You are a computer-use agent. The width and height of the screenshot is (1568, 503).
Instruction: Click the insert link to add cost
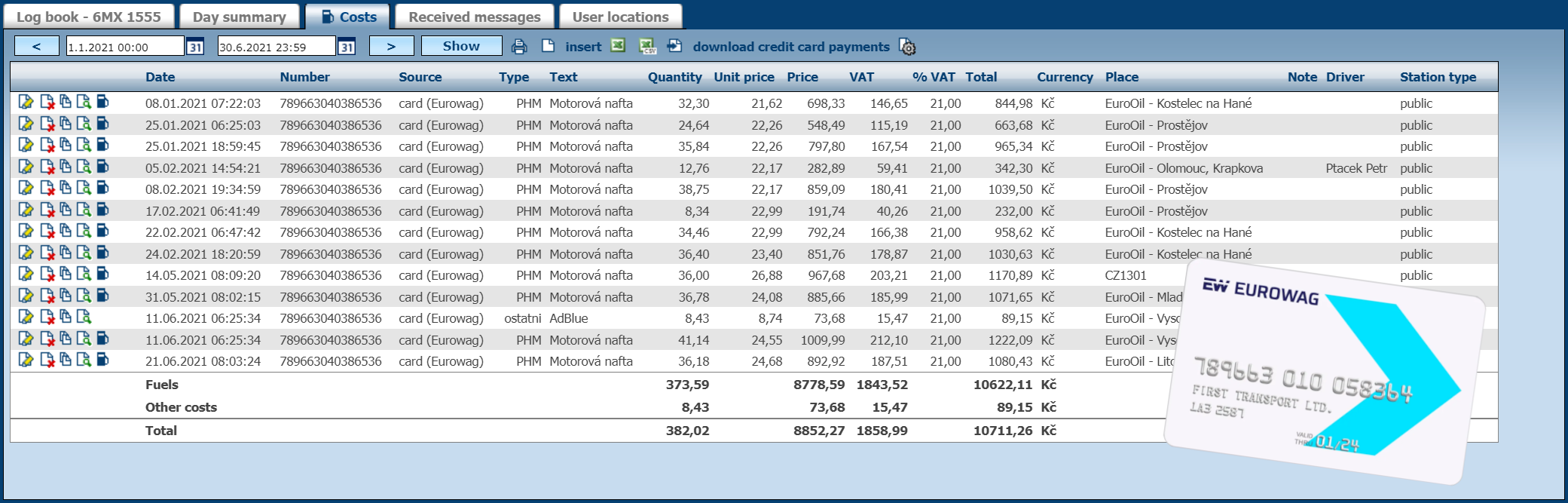click(583, 47)
